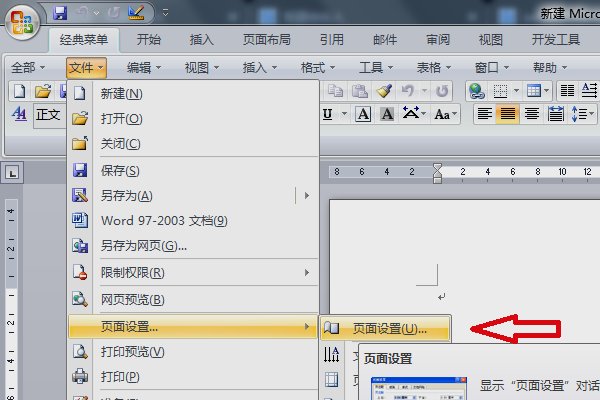Open the 编辑 classic menu

tap(144, 68)
